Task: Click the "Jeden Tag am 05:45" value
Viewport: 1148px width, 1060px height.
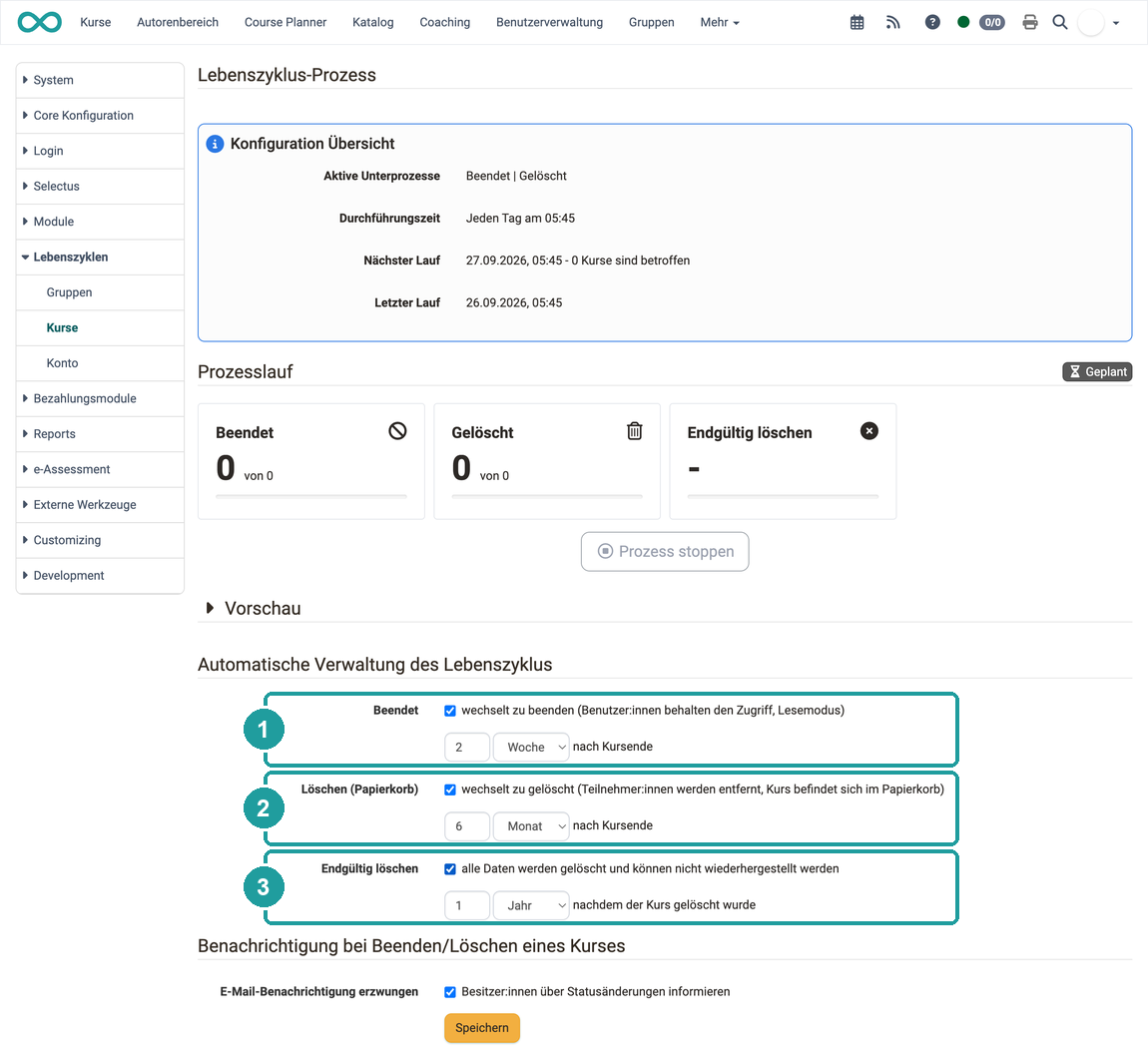Action: [x=520, y=219]
